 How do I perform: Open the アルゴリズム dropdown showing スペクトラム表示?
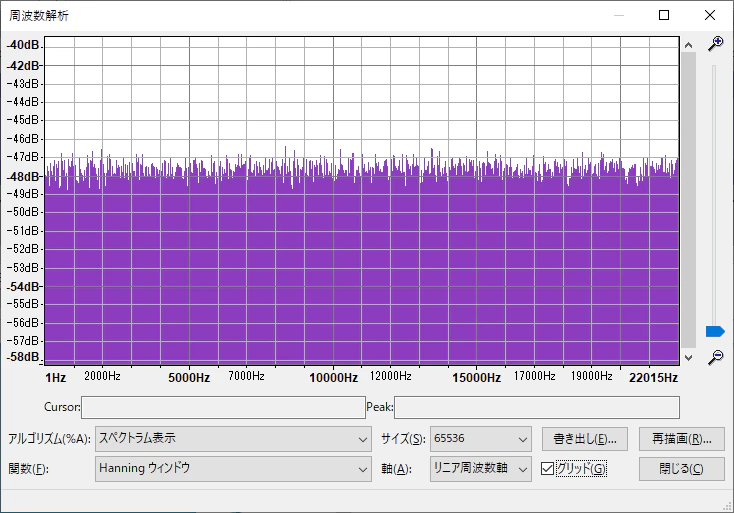233,439
